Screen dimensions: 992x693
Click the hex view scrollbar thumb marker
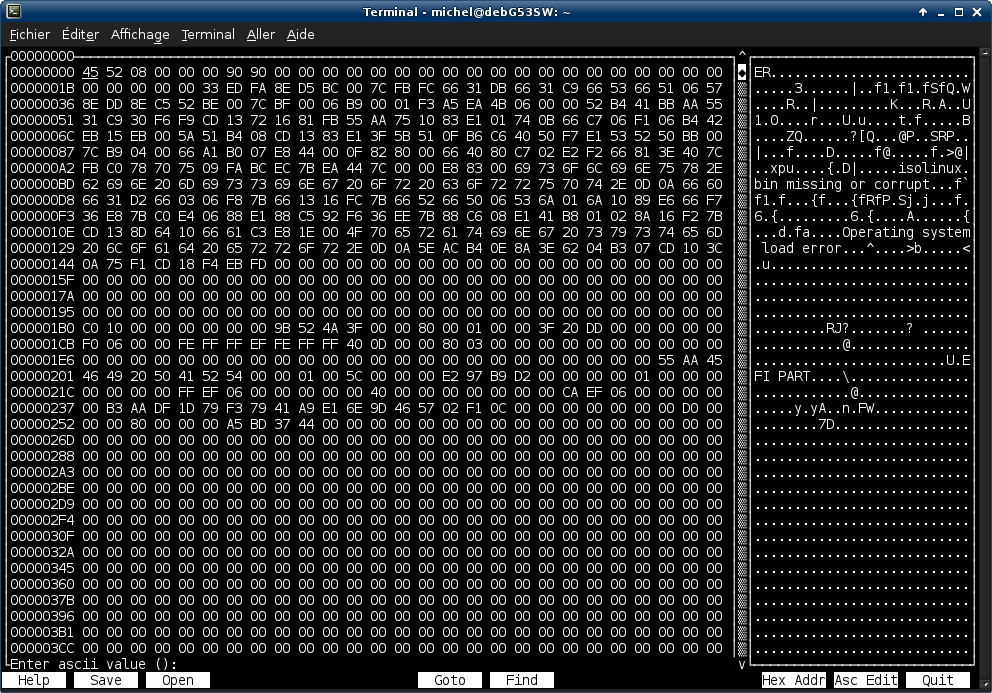point(742,72)
